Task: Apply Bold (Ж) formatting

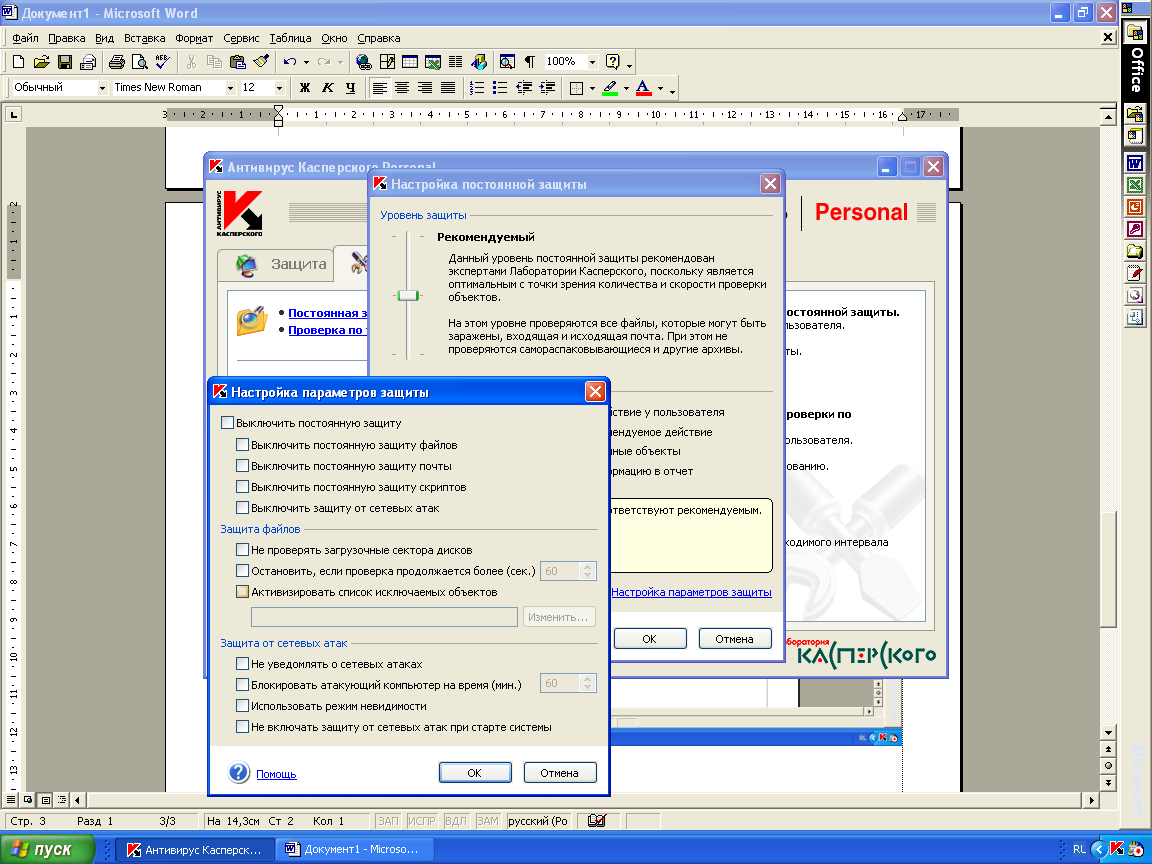Action: tap(305, 88)
